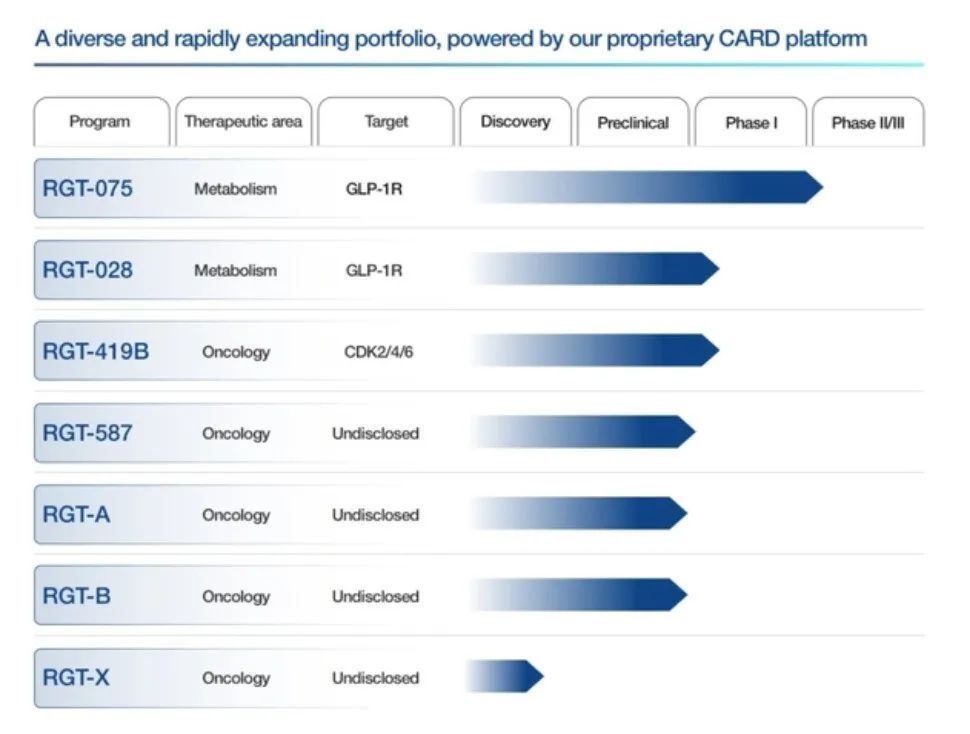
Task: Click the Target column header
Action: point(386,122)
